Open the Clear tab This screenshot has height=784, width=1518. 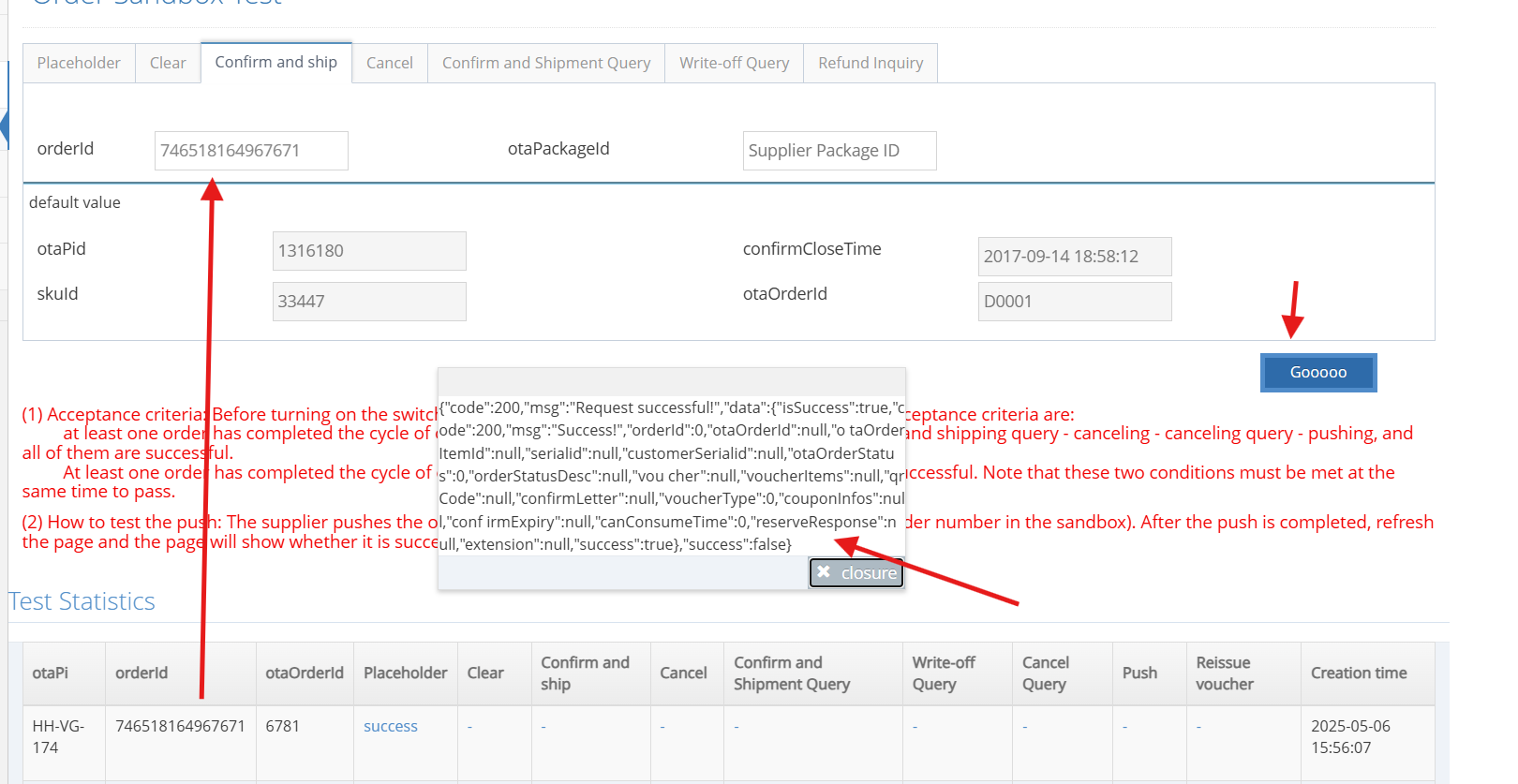[x=168, y=63]
